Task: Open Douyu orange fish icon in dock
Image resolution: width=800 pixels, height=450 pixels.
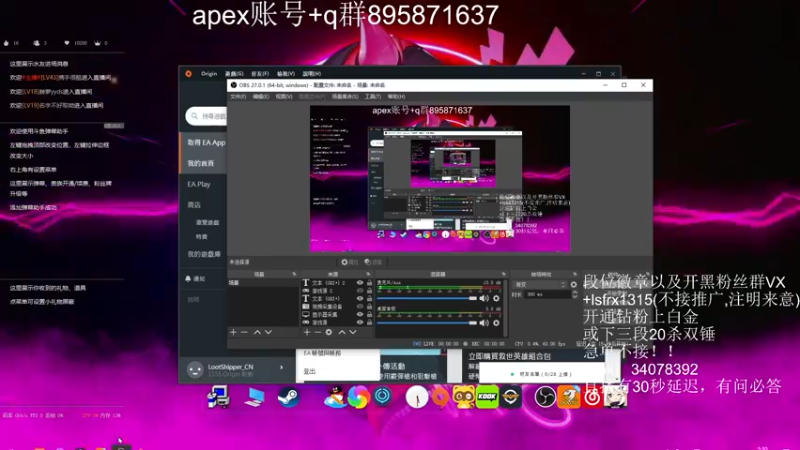Action: pos(568,397)
